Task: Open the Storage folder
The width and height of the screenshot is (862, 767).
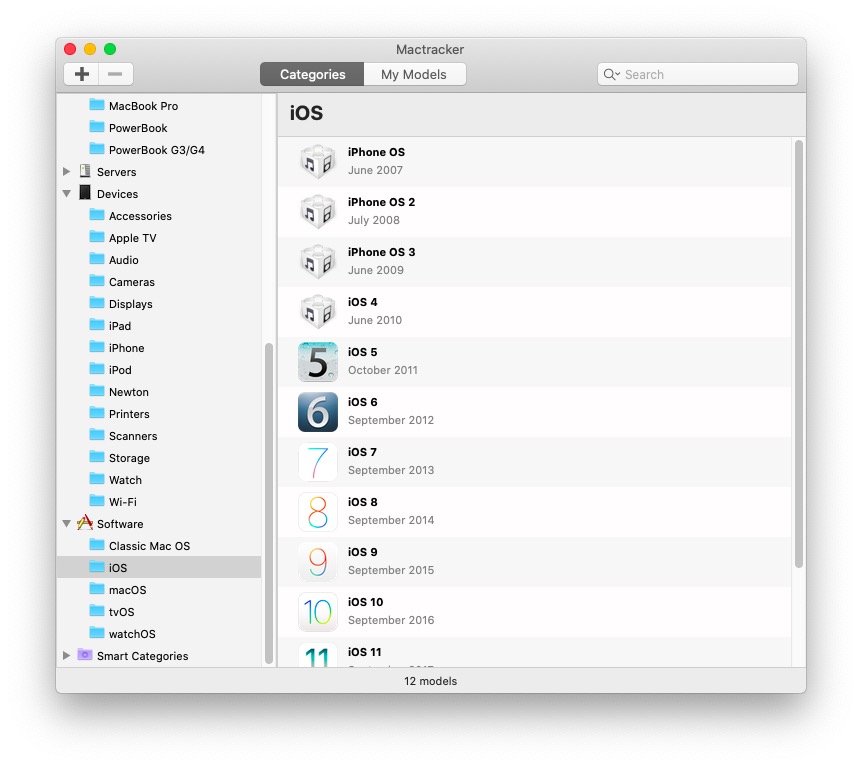Action: click(158, 457)
